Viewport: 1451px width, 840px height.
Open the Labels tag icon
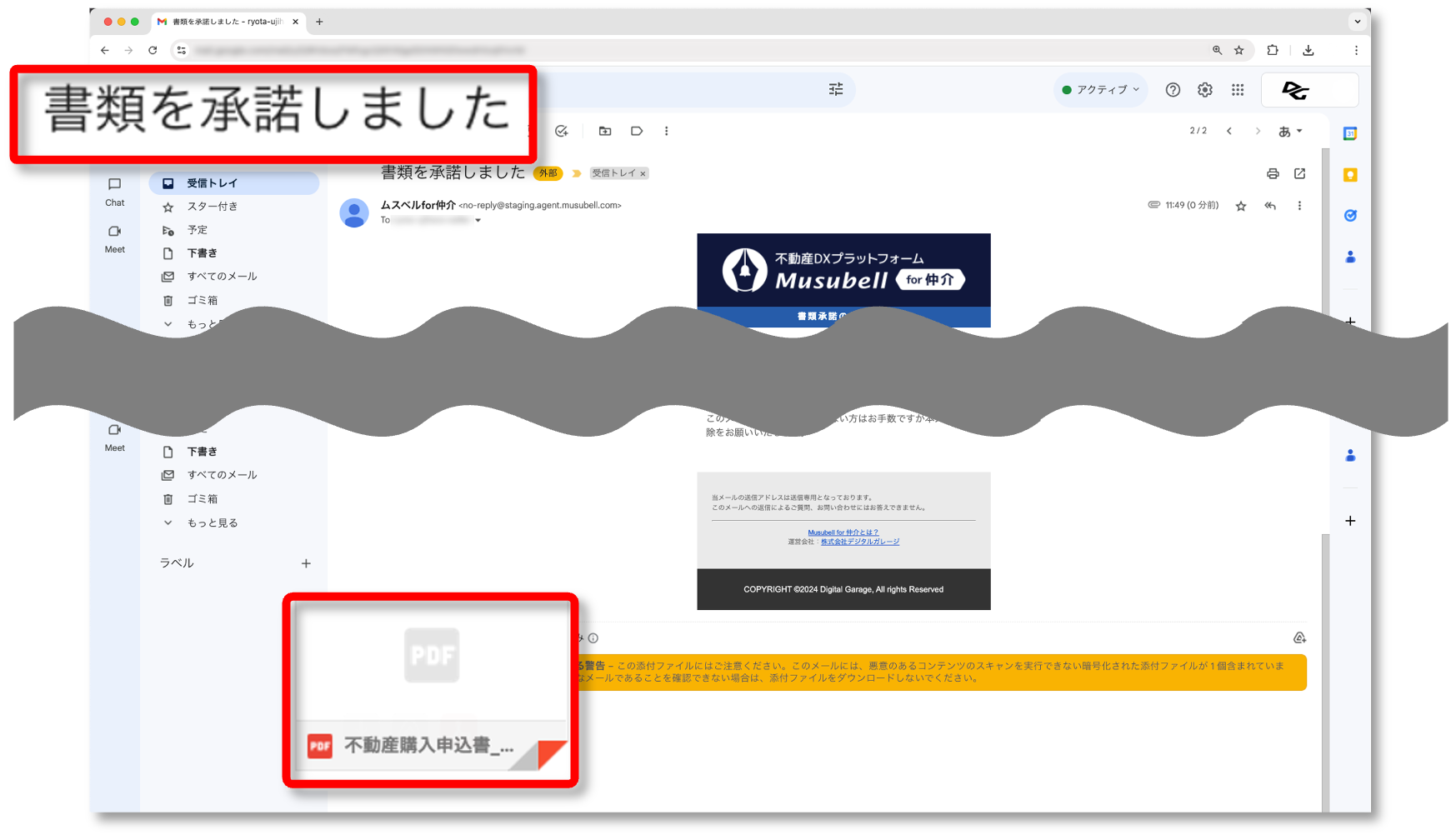point(637,131)
